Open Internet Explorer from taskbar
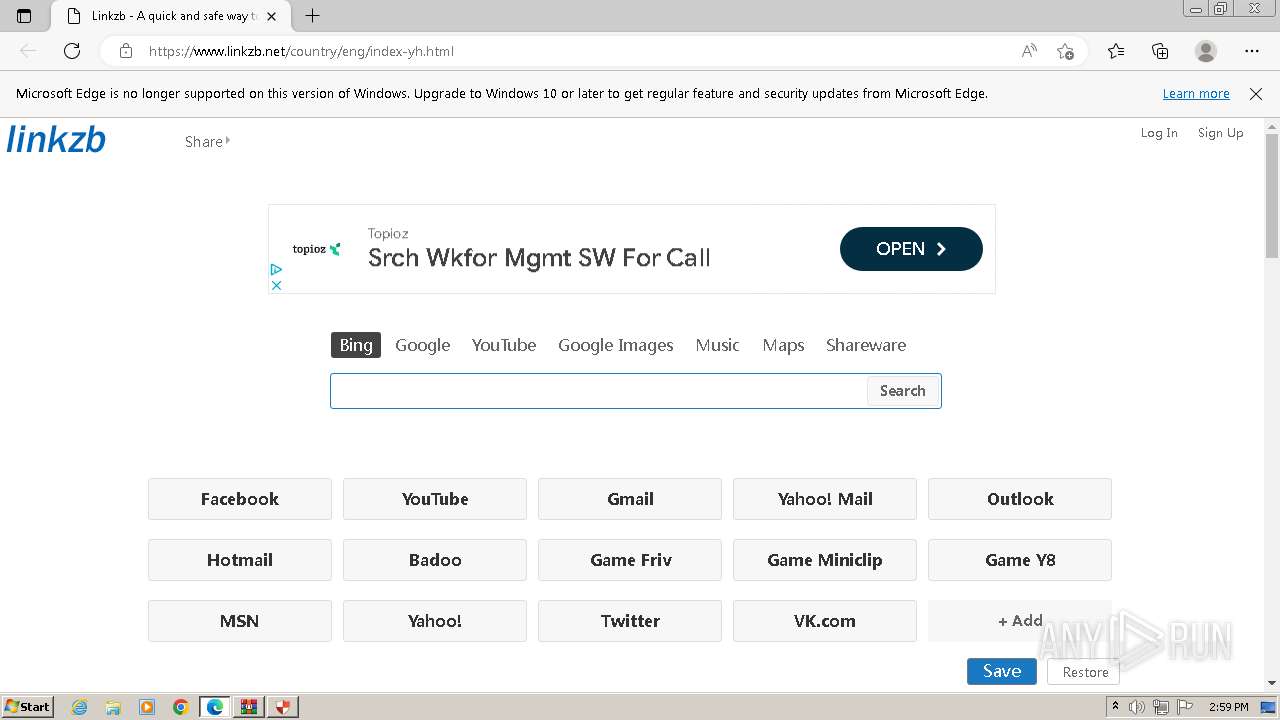 80,707
